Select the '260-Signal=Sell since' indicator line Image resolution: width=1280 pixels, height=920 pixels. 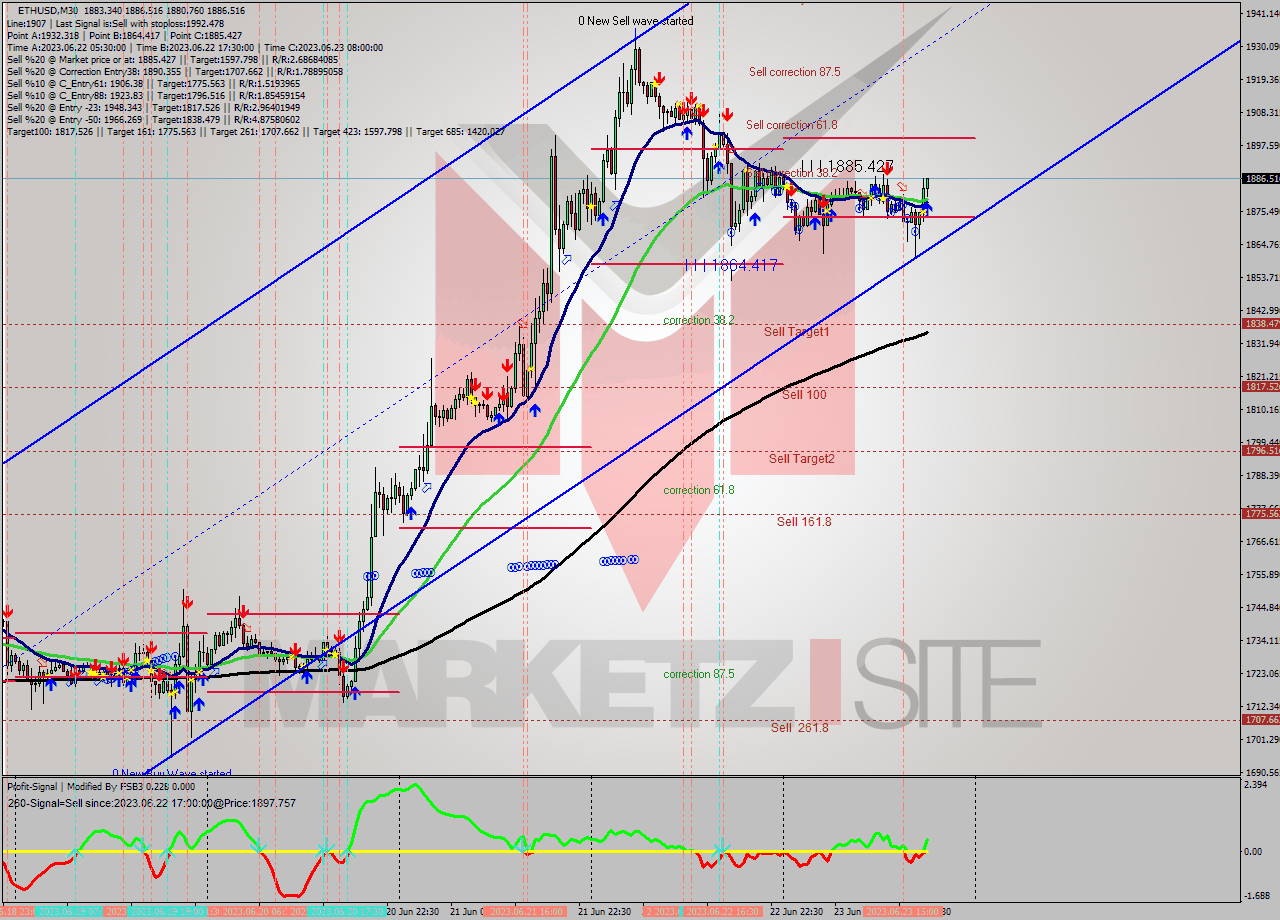tap(151, 803)
